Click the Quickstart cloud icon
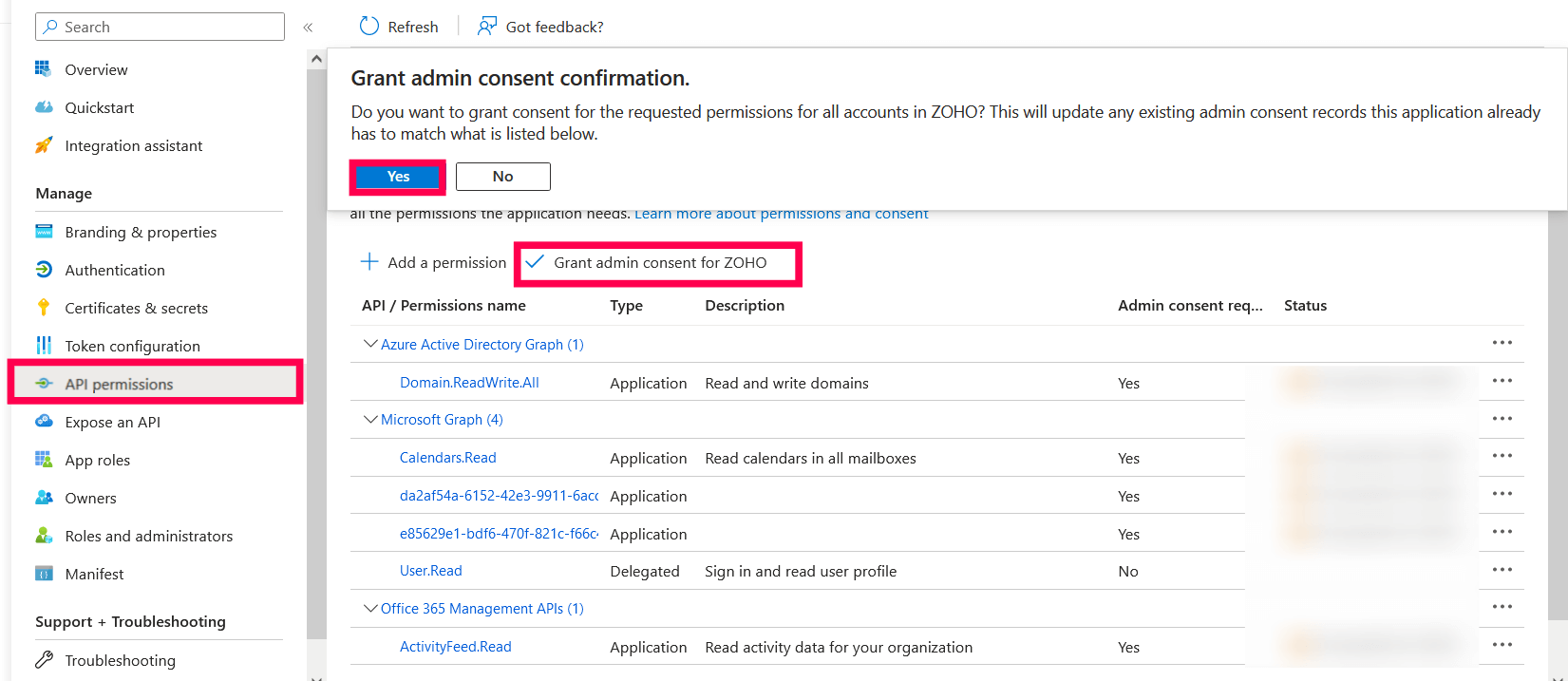 44,107
